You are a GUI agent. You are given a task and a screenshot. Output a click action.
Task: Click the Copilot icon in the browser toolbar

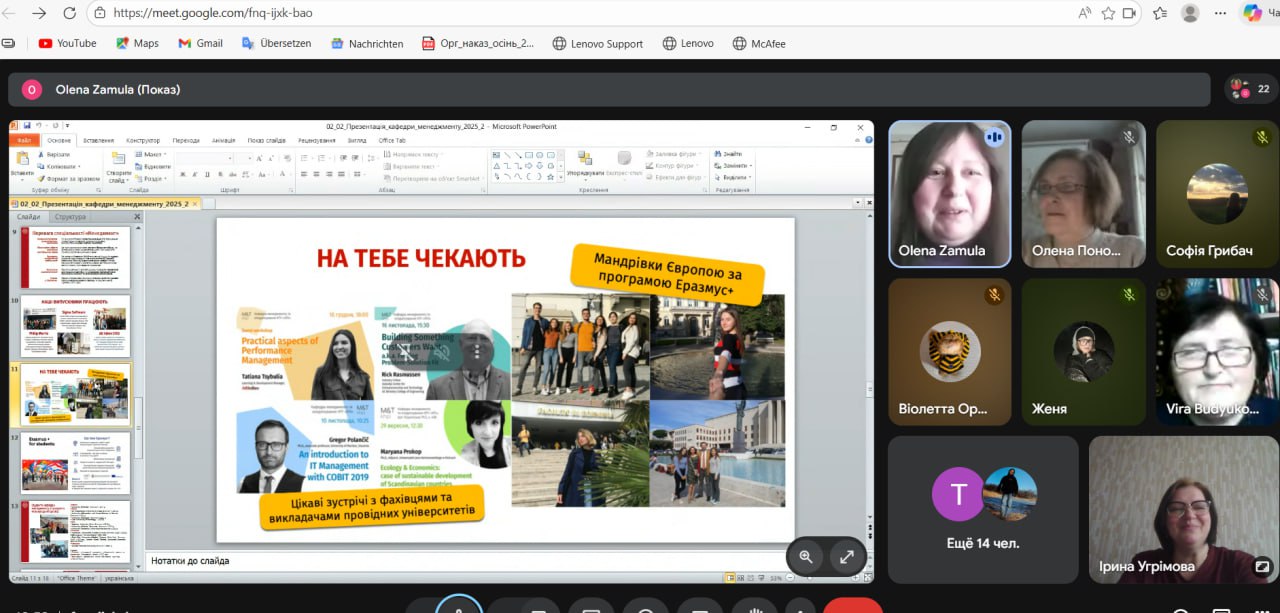[1253, 13]
